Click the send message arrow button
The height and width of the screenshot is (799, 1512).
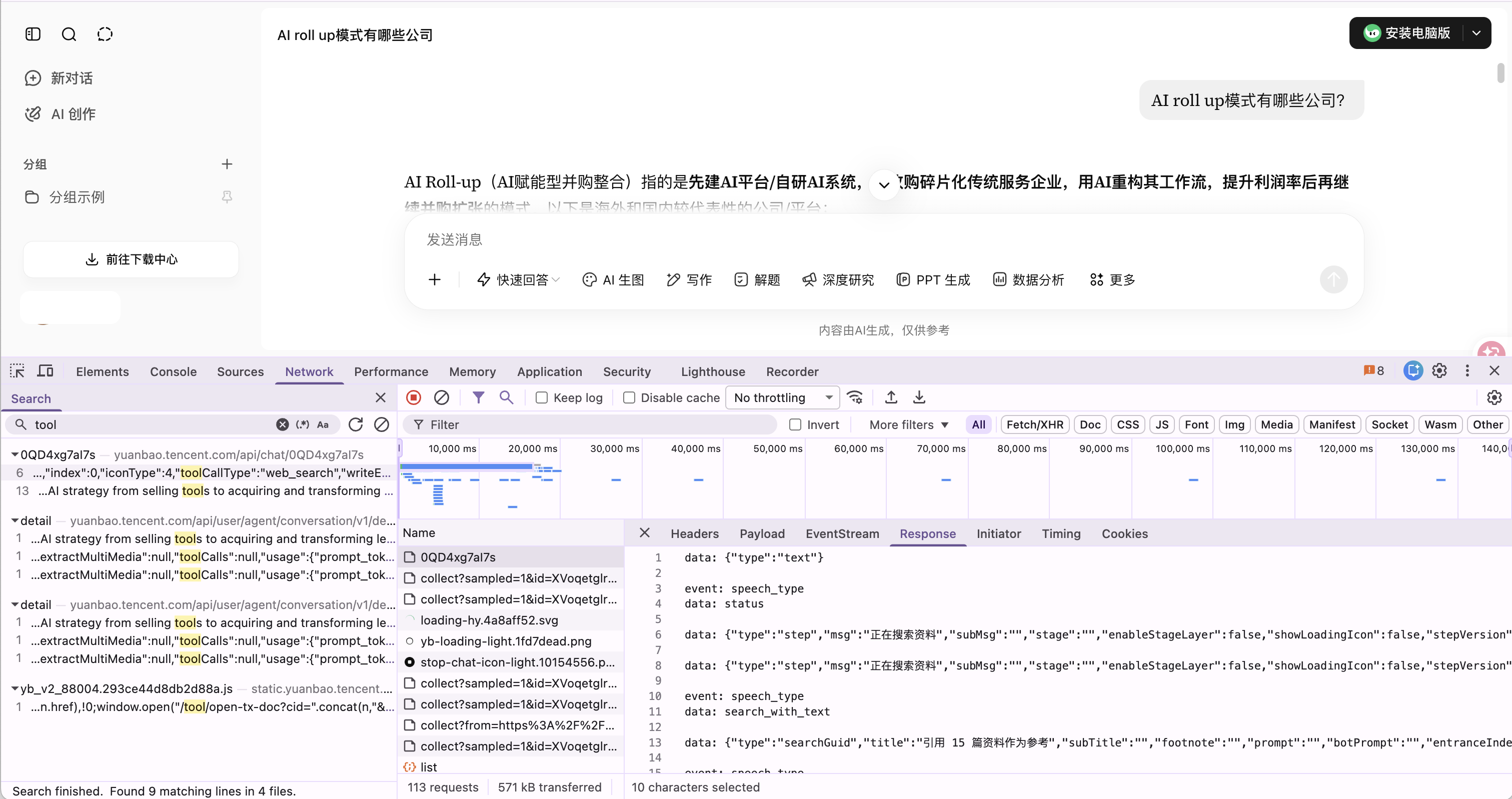pyautogui.click(x=1333, y=280)
